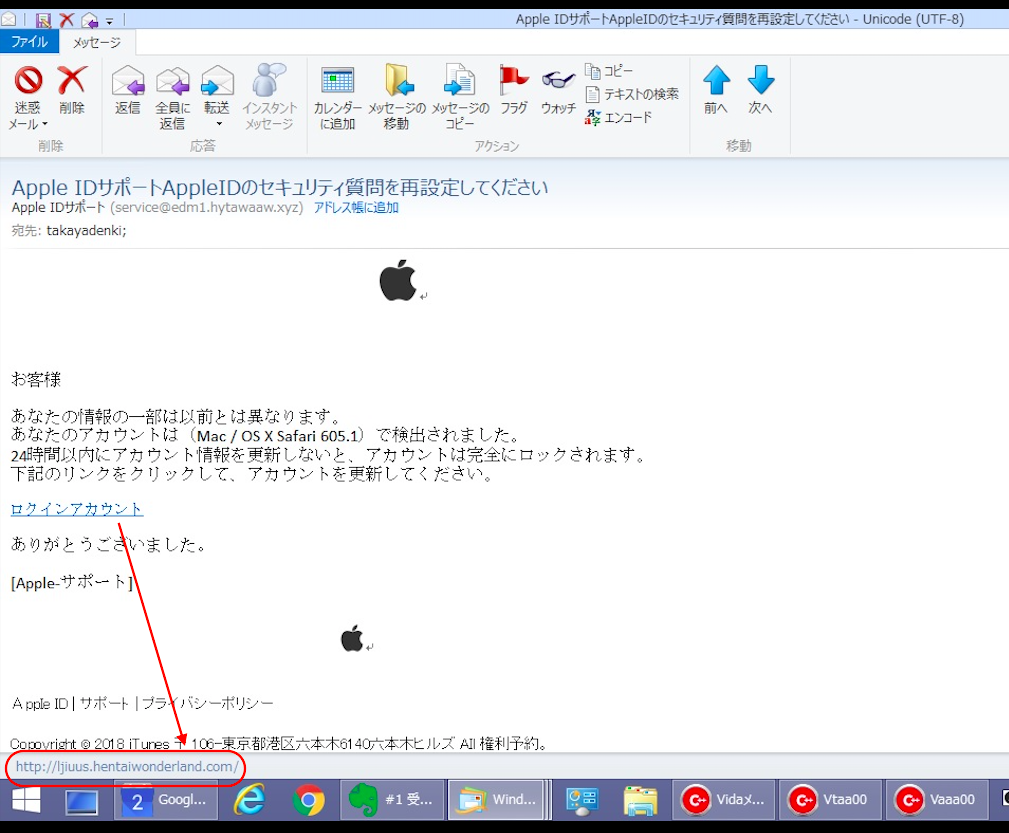Open the 転送 dropdown arrow
Image resolution: width=1009 pixels, height=833 pixels.
click(x=219, y=124)
